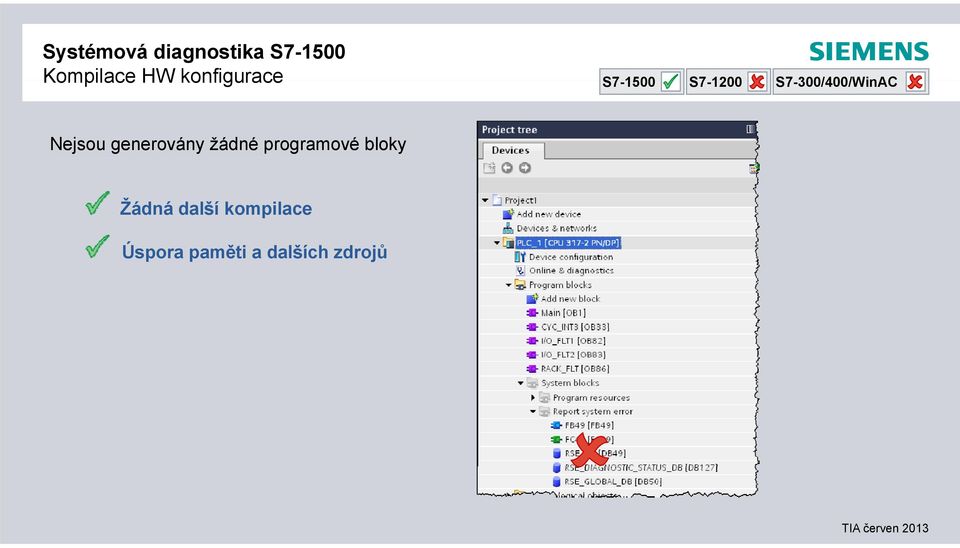Open CYC_INT3 [OB33] block
The height and width of the screenshot is (548, 960).
tap(576, 327)
